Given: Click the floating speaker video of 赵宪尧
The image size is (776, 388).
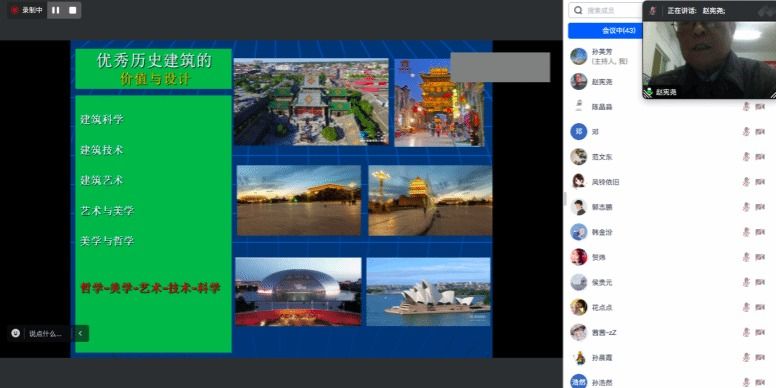Looking at the screenshot, I should pyautogui.click(x=709, y=58).
